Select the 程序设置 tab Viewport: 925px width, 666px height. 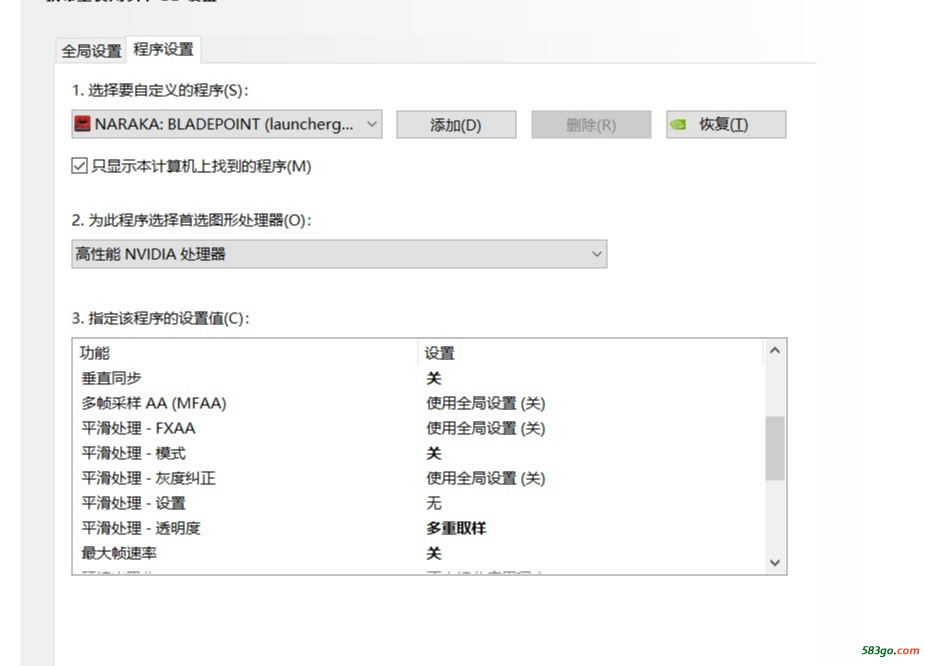163,49
